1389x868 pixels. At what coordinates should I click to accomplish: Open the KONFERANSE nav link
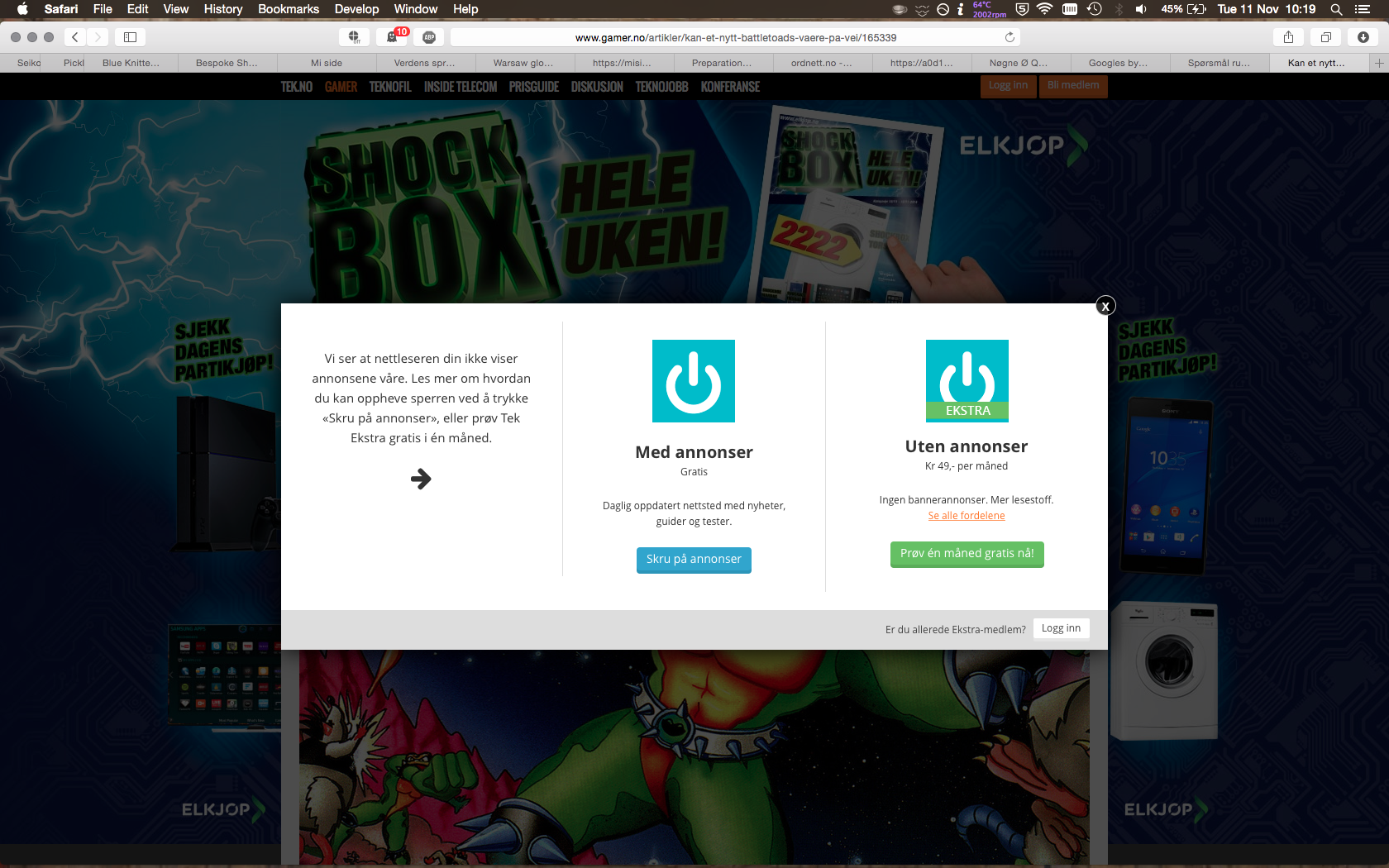730,87
